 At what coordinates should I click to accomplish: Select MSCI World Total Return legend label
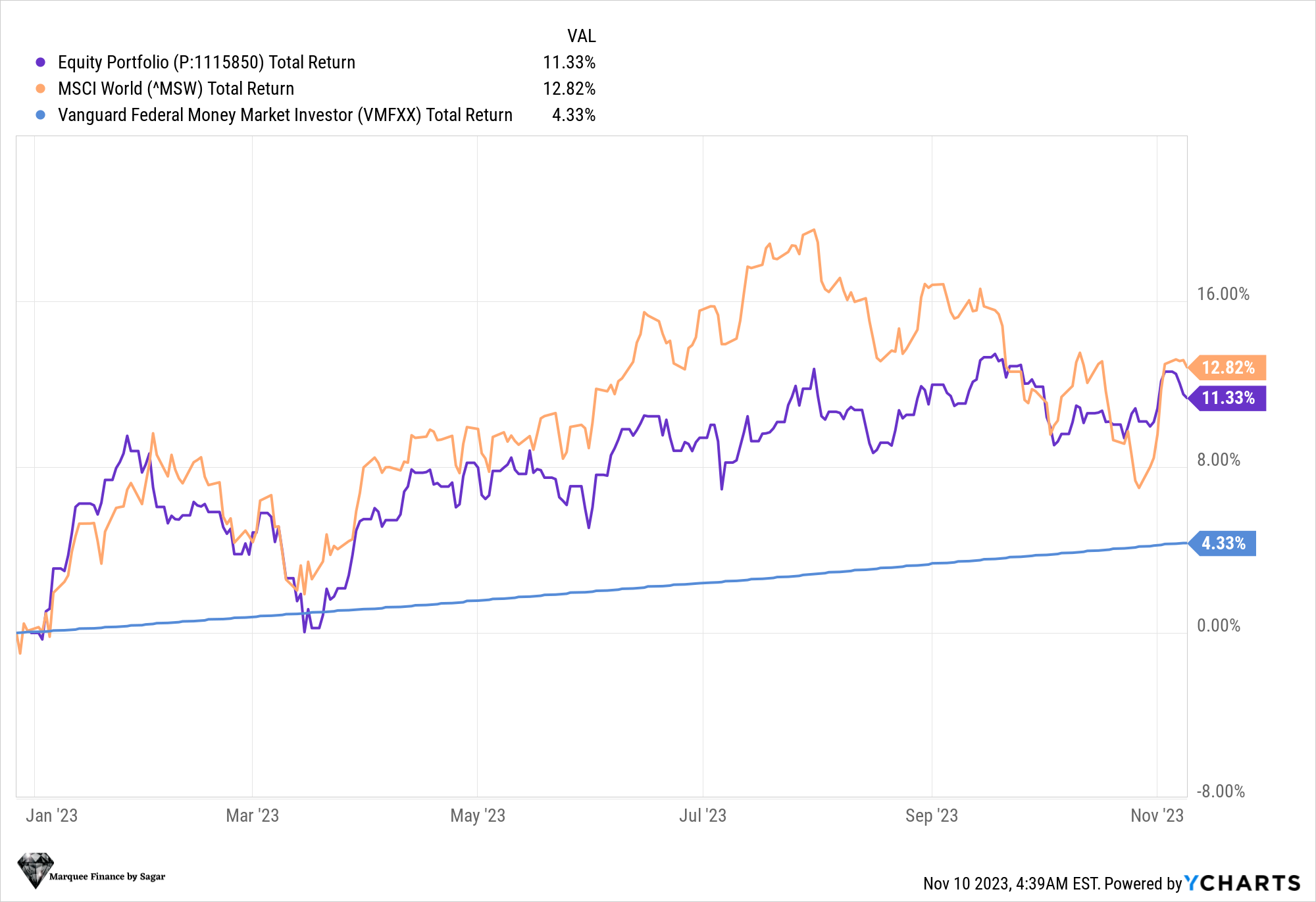pos(176,89)
